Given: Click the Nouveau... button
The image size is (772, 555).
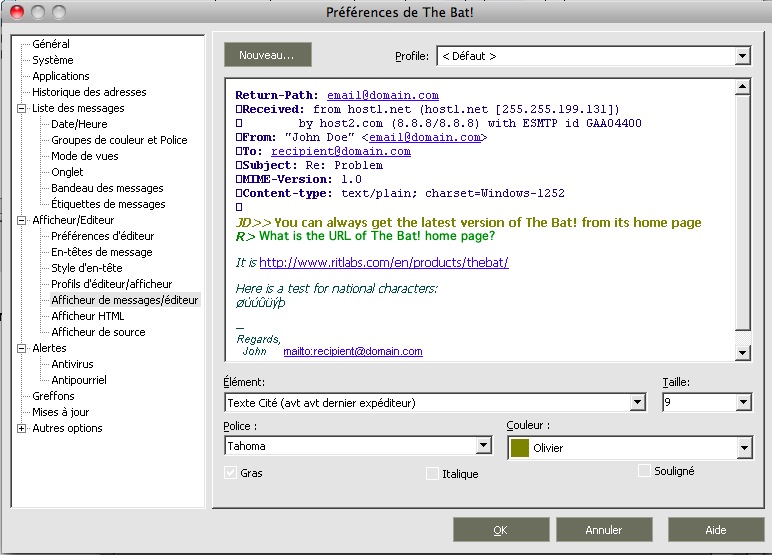Looking at the screenshot, I should point(267,54).
